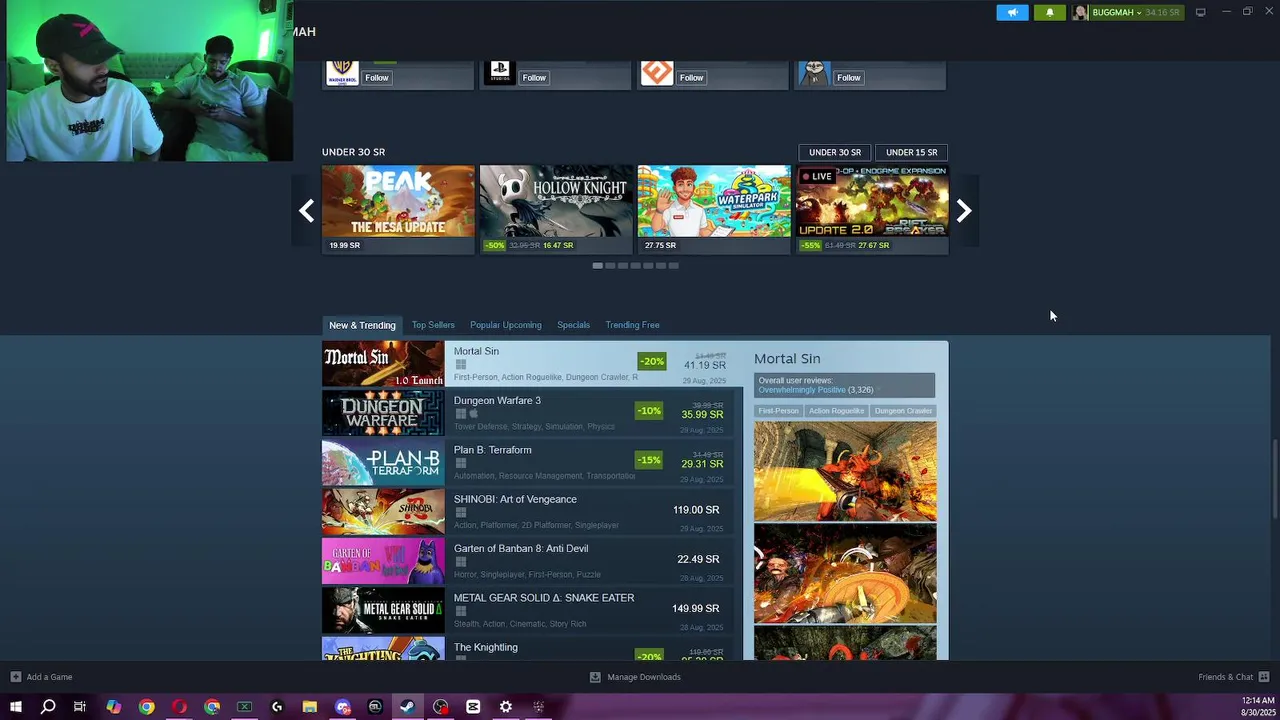Open the green notifications bell
This screenshot has width=1280, height=720.
pos(1049,12)
